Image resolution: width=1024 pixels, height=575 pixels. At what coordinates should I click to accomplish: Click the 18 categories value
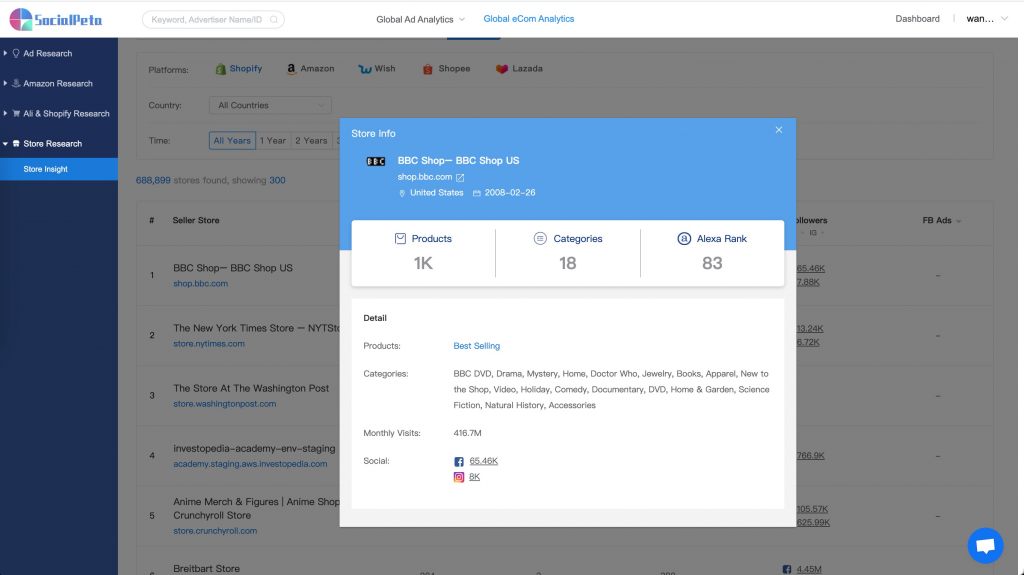coord(568,263)
